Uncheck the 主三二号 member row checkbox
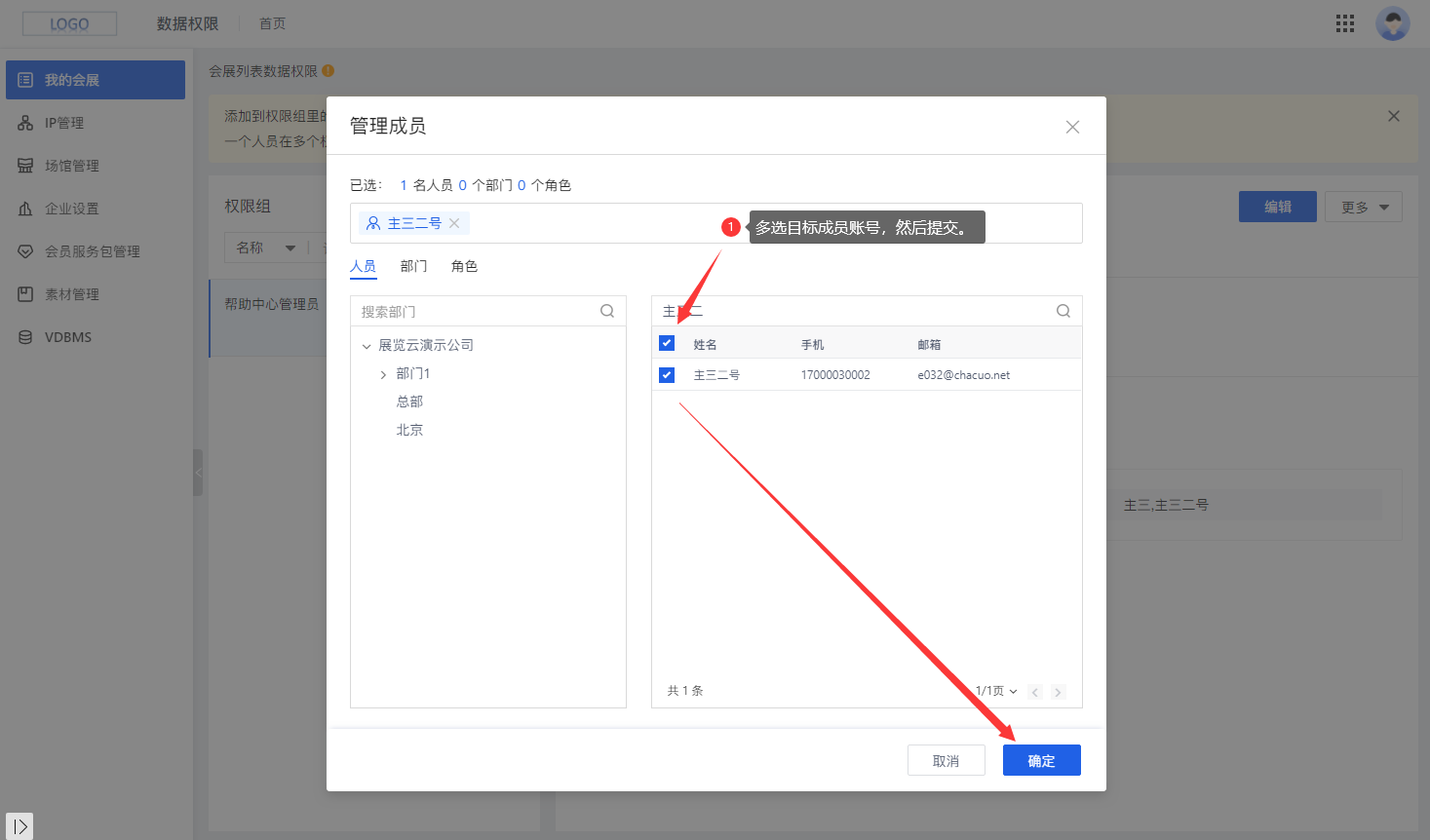Image resolution: width=1430 pixels, height=840 pixels. 667,375
